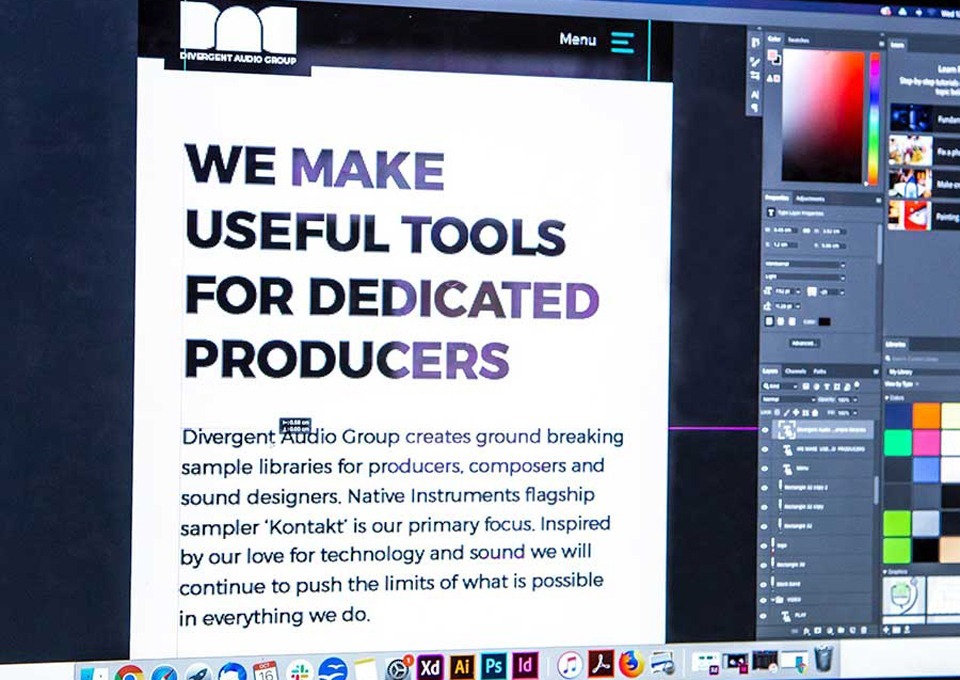The image size is (960, 680).
Task: Create new adjustment layer in Layers footer
Action: pyautogui.click(x=830, y=630)
